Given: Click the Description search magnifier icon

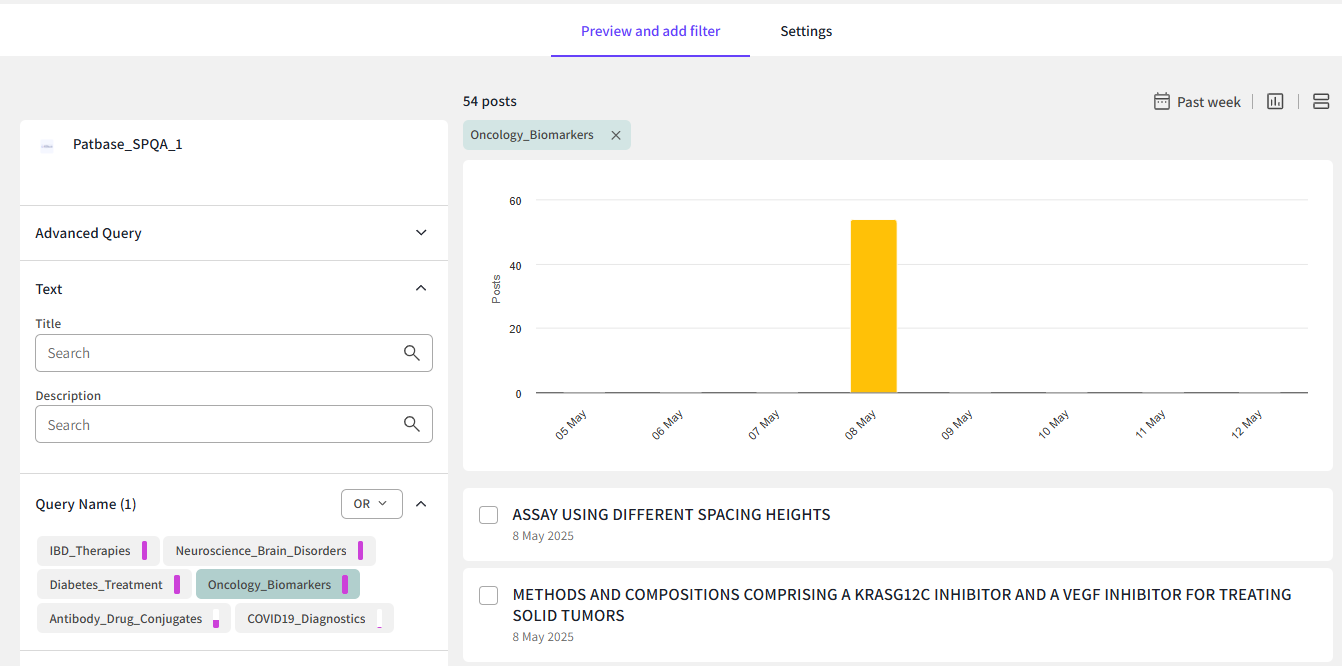Looking at the screenshot, I should (x=412, y=424).
